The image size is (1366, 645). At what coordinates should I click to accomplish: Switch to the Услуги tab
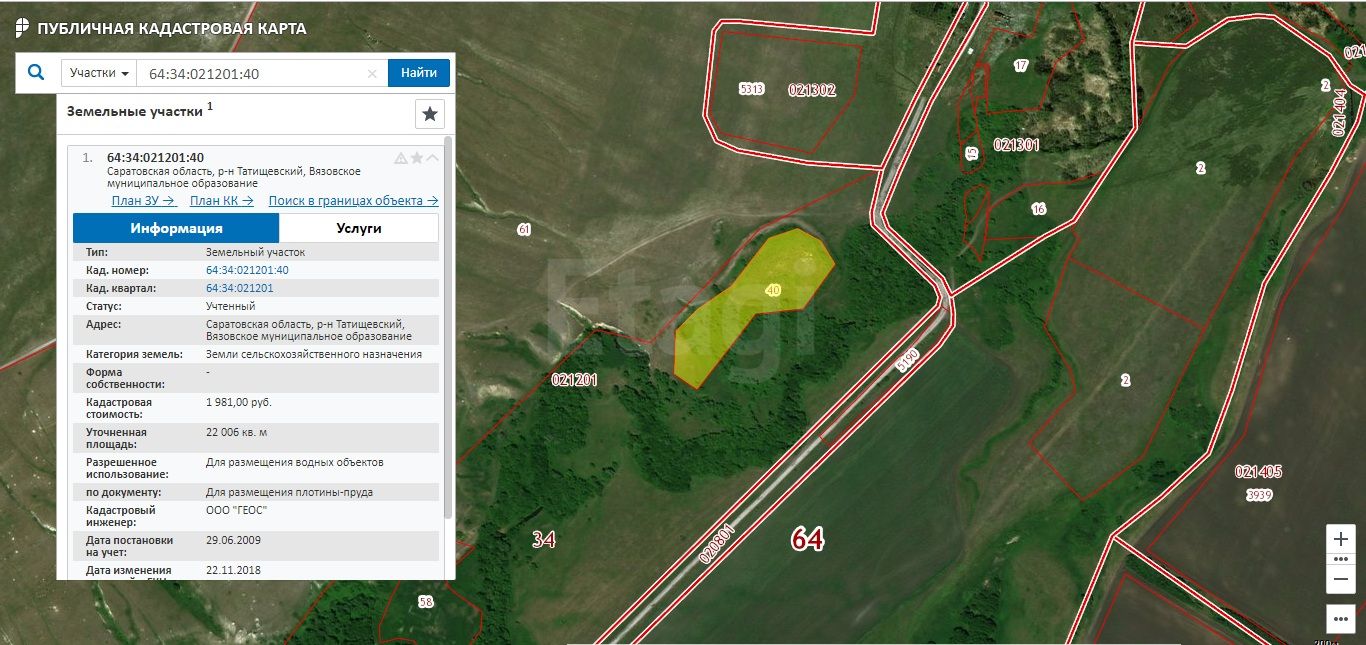tap(359, 228)
